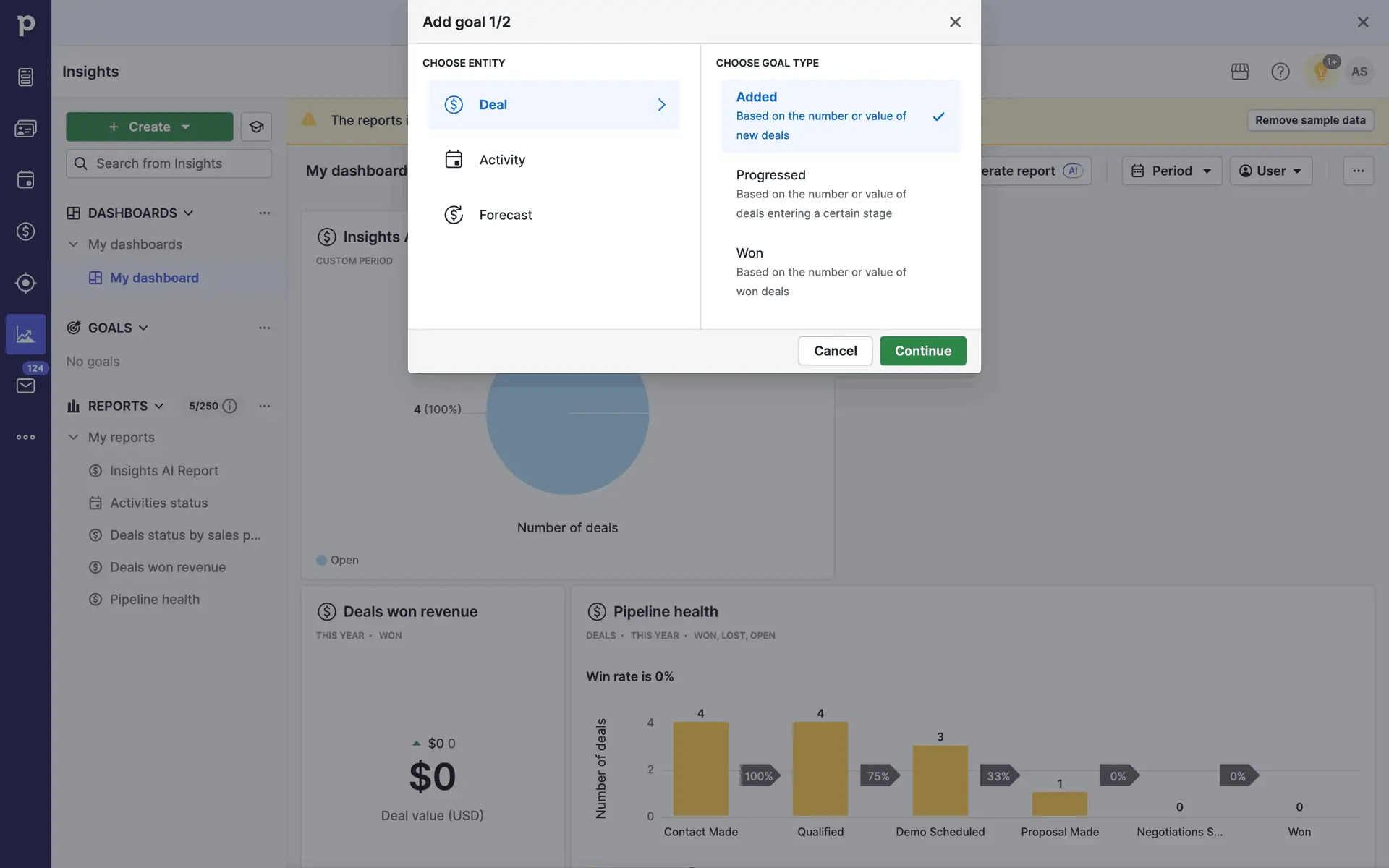Open the Deals icon in left sidebar
The image size is (1389, 868).
point(25,231)
